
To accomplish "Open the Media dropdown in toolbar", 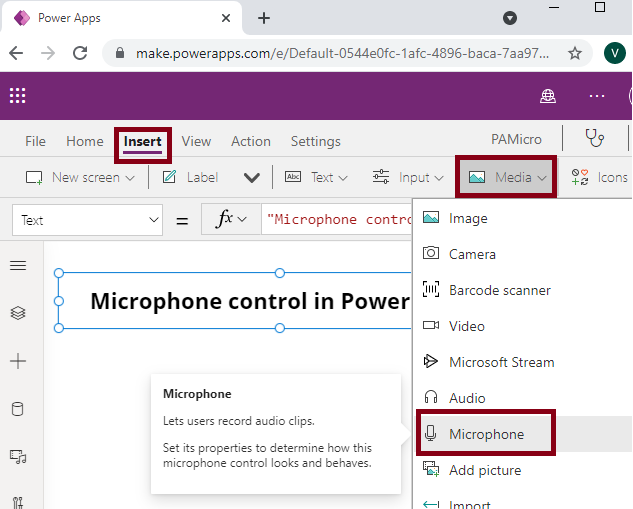I will (x=506, y=177).
